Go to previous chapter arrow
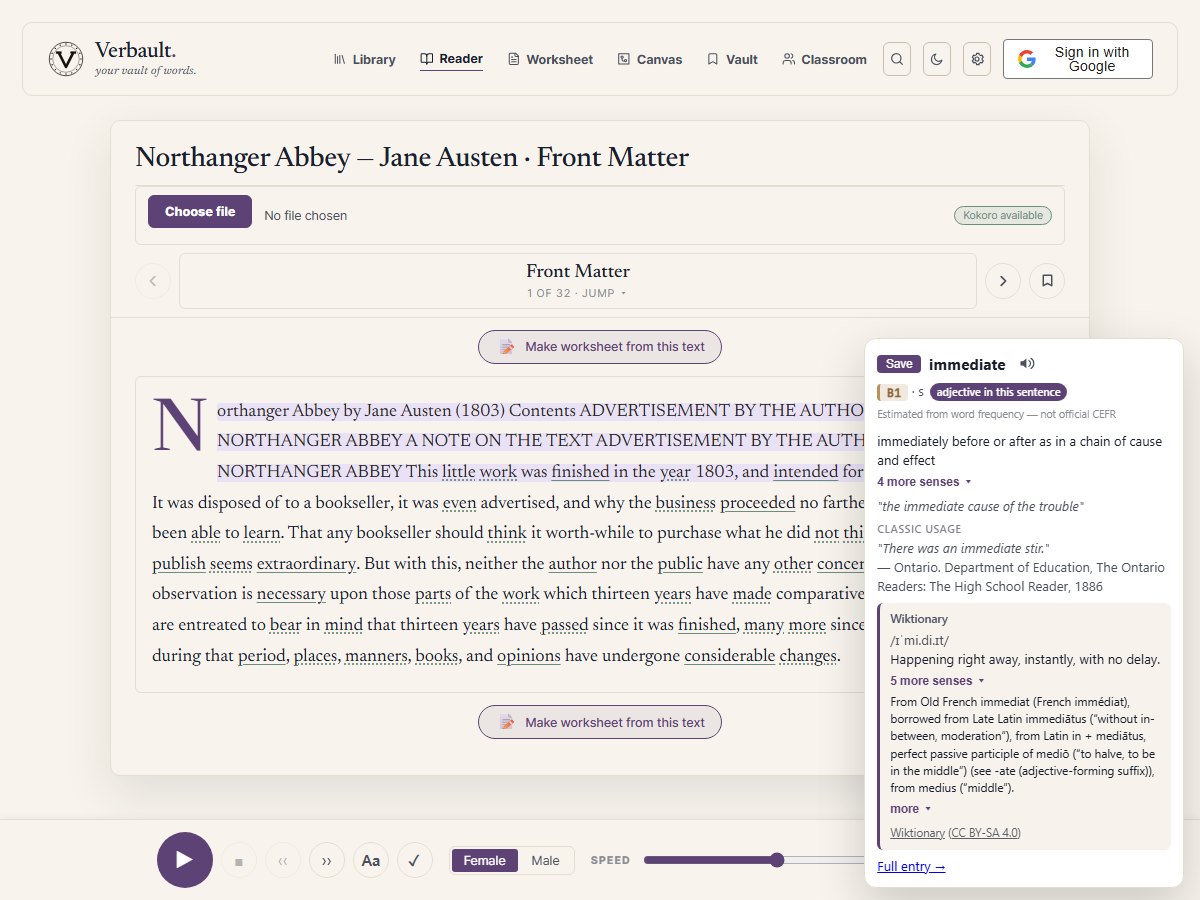 (153, 281)
